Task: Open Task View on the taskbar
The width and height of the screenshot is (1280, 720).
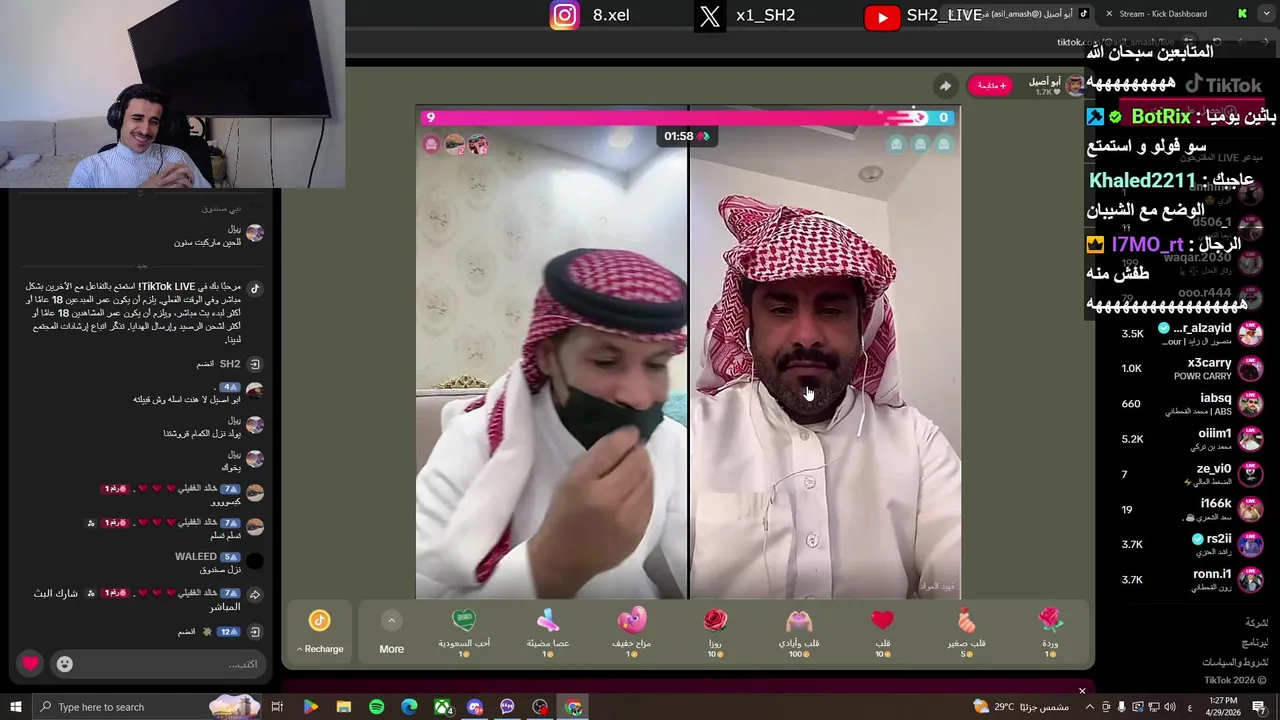Action: coord(277,707)
